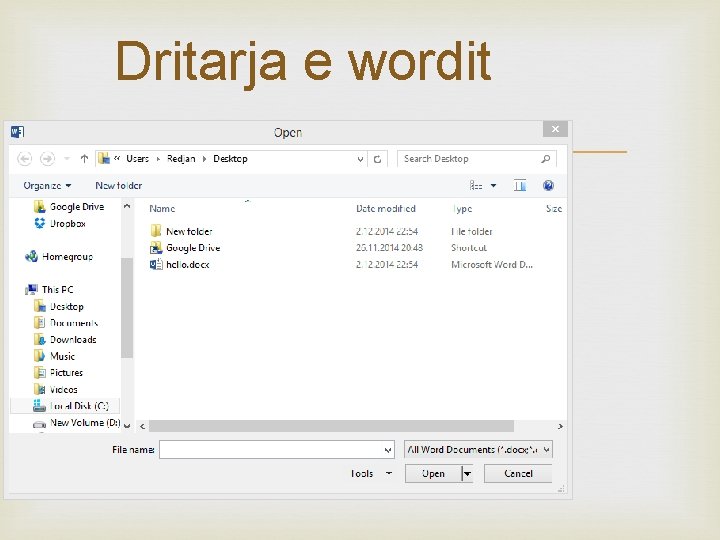
Task: Open Music under This PC
Action: point(54,356)
